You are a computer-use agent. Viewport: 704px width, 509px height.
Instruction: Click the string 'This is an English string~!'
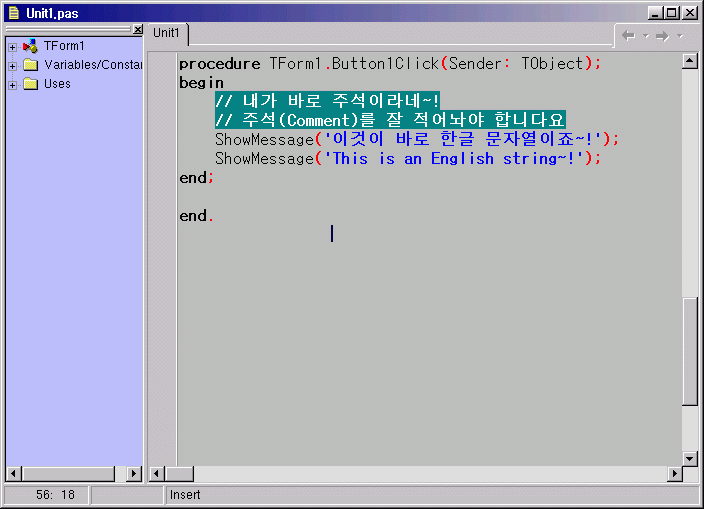coord(453,158)
